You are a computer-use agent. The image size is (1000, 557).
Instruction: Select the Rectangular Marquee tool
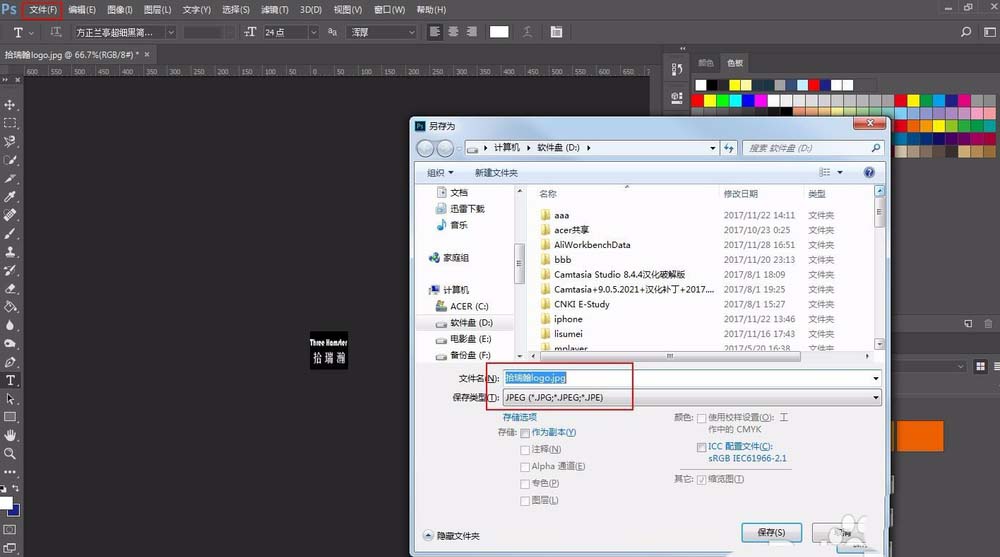click(x=10, y=123)
